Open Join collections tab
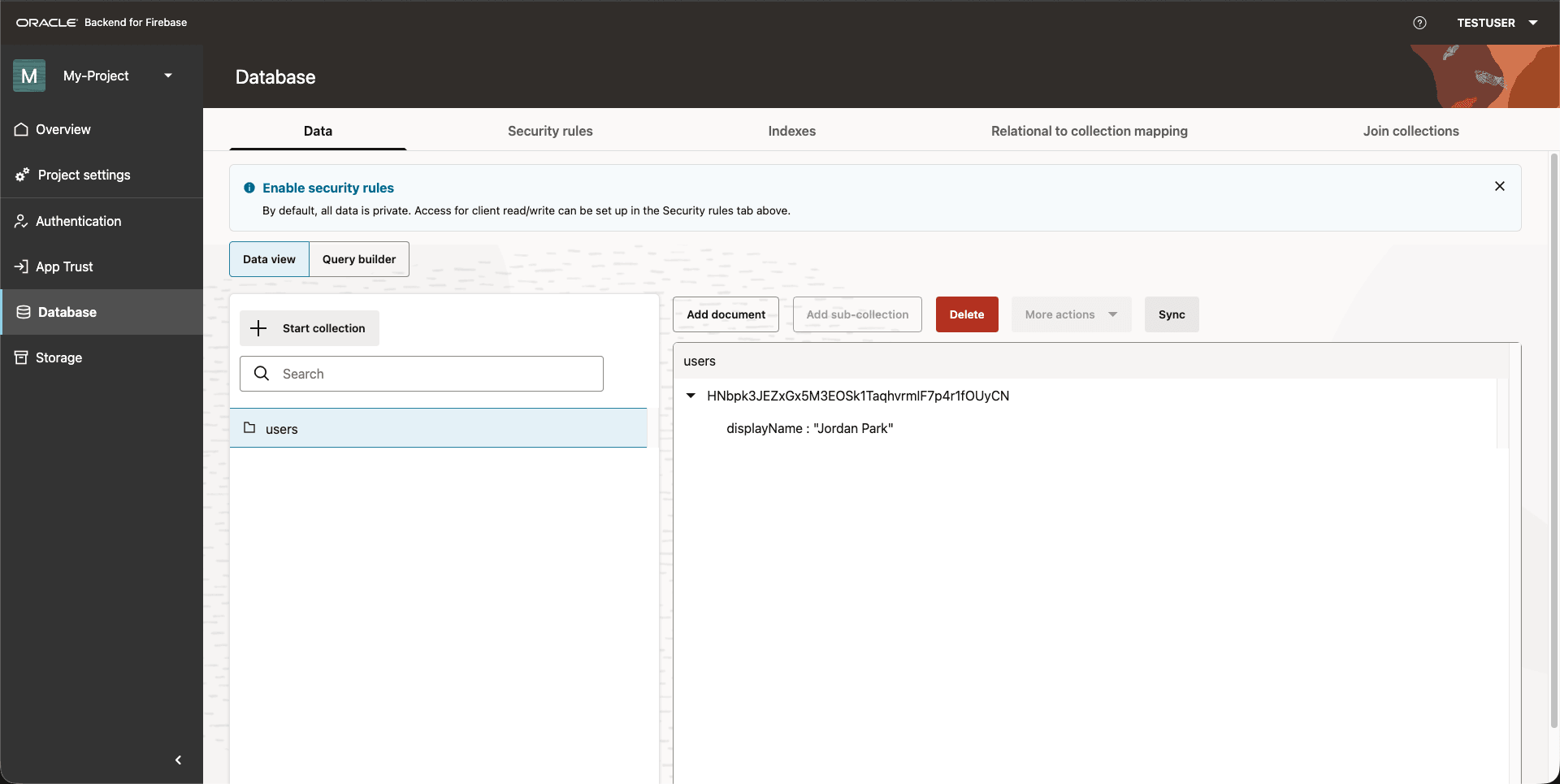The width and height of the screenshot is (1560, 784). pos(1410,131)
